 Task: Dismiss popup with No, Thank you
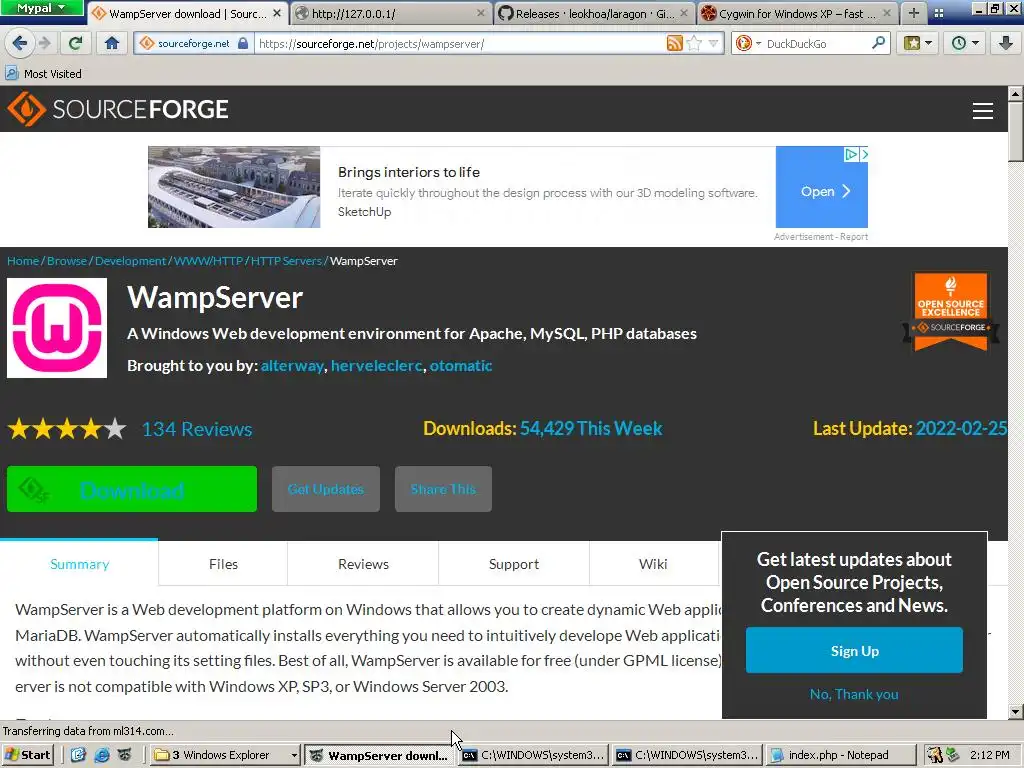coord(854,694)
